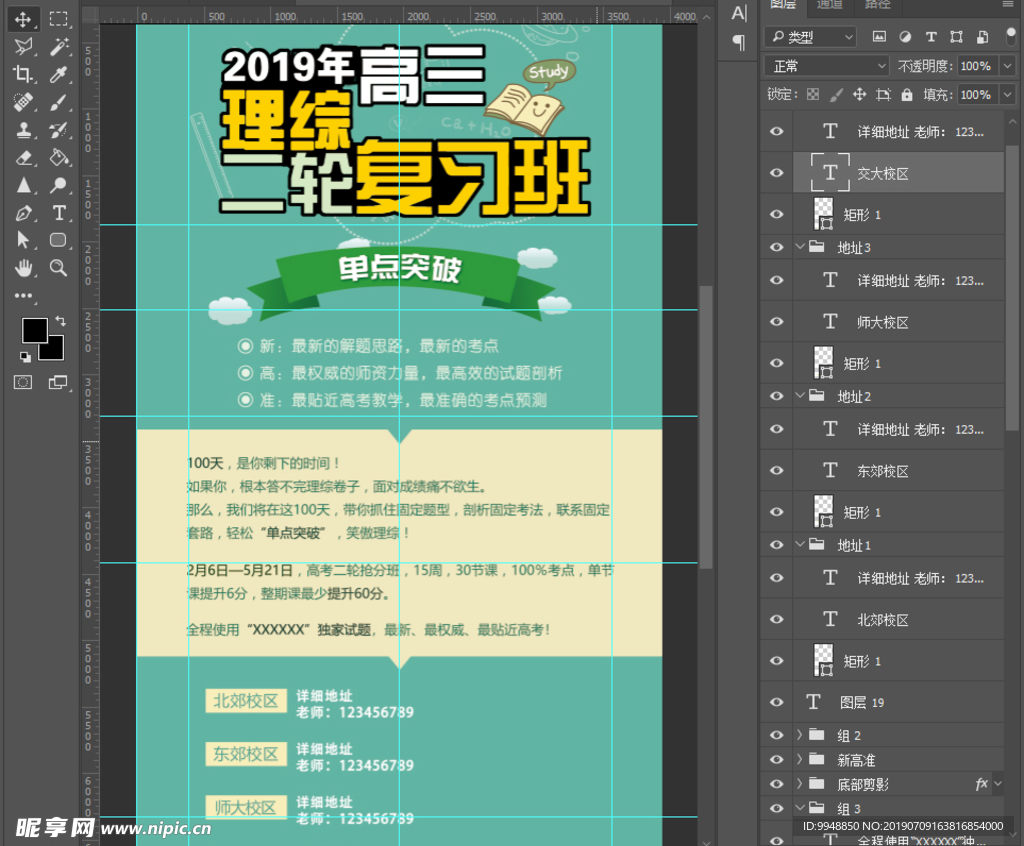Select the Zoom tool
The height and width of the screenshot is (846, 1024).
pos(59,268)
